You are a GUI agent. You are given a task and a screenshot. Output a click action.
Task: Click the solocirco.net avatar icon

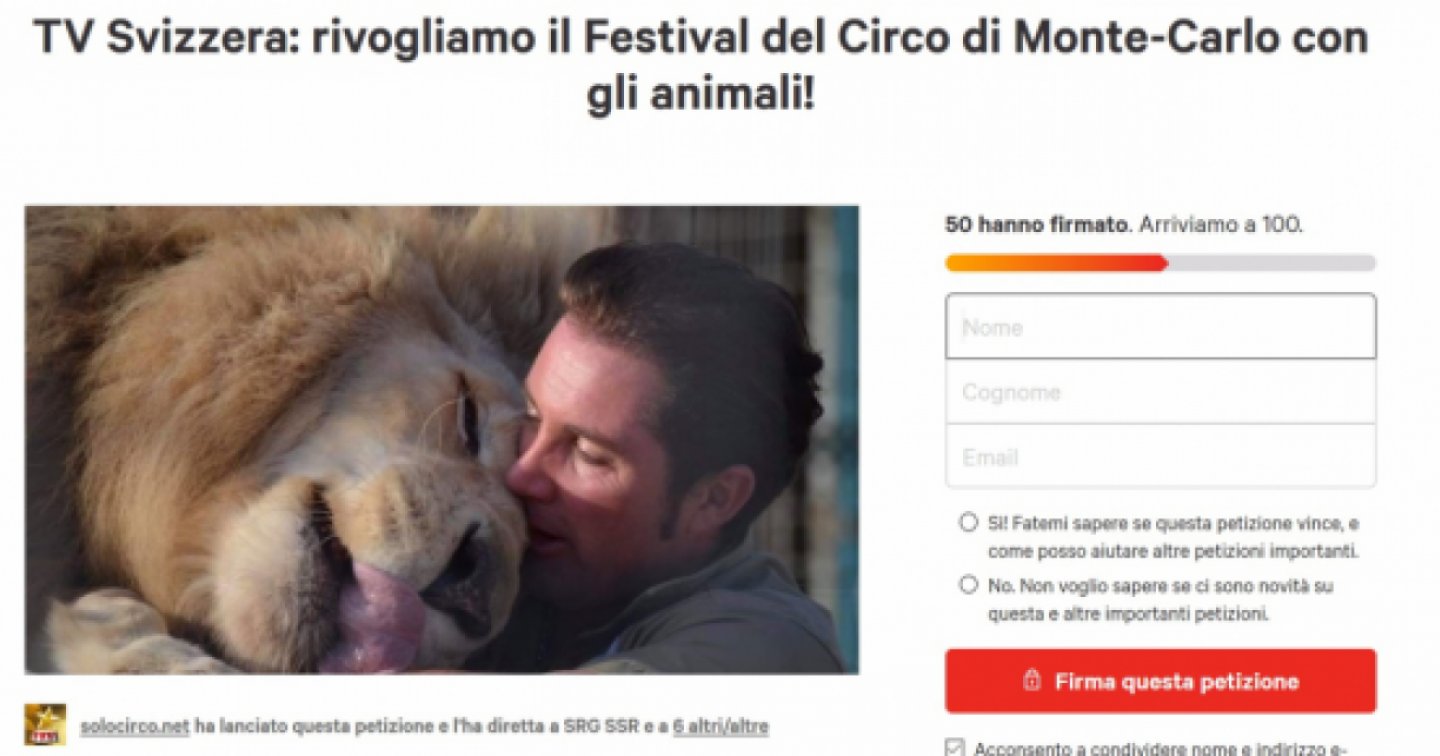pos(45,724)
